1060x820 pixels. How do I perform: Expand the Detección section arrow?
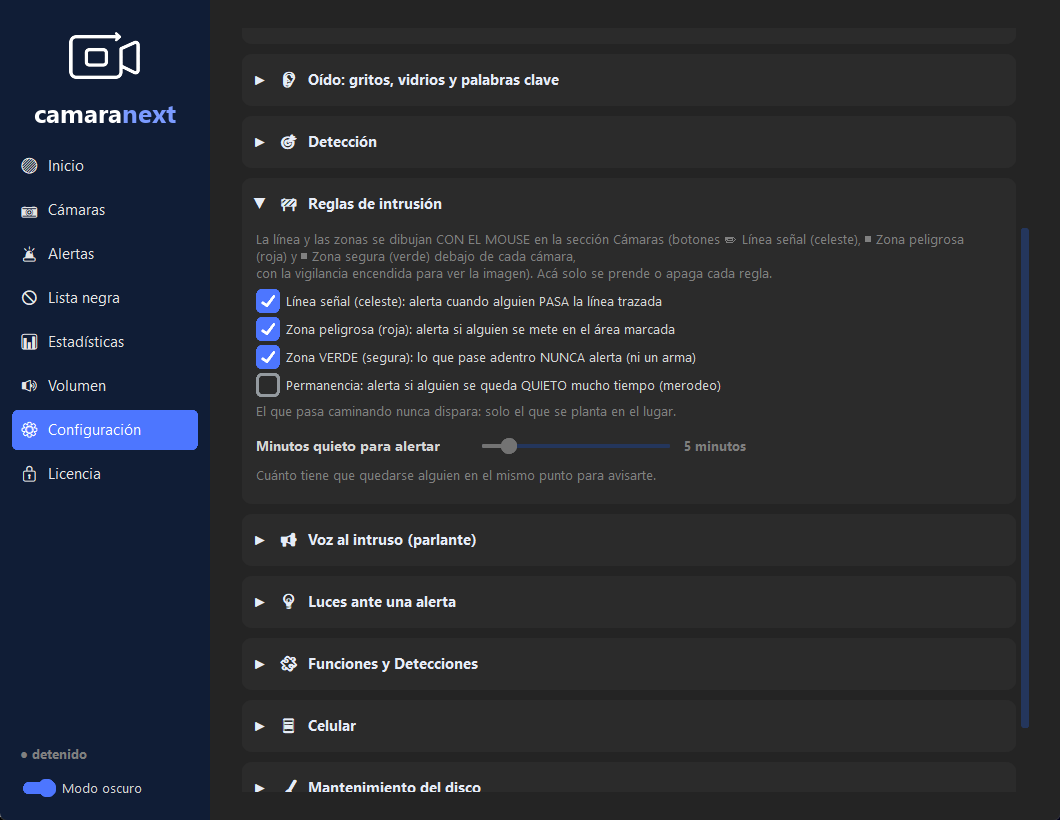[260, 143]
